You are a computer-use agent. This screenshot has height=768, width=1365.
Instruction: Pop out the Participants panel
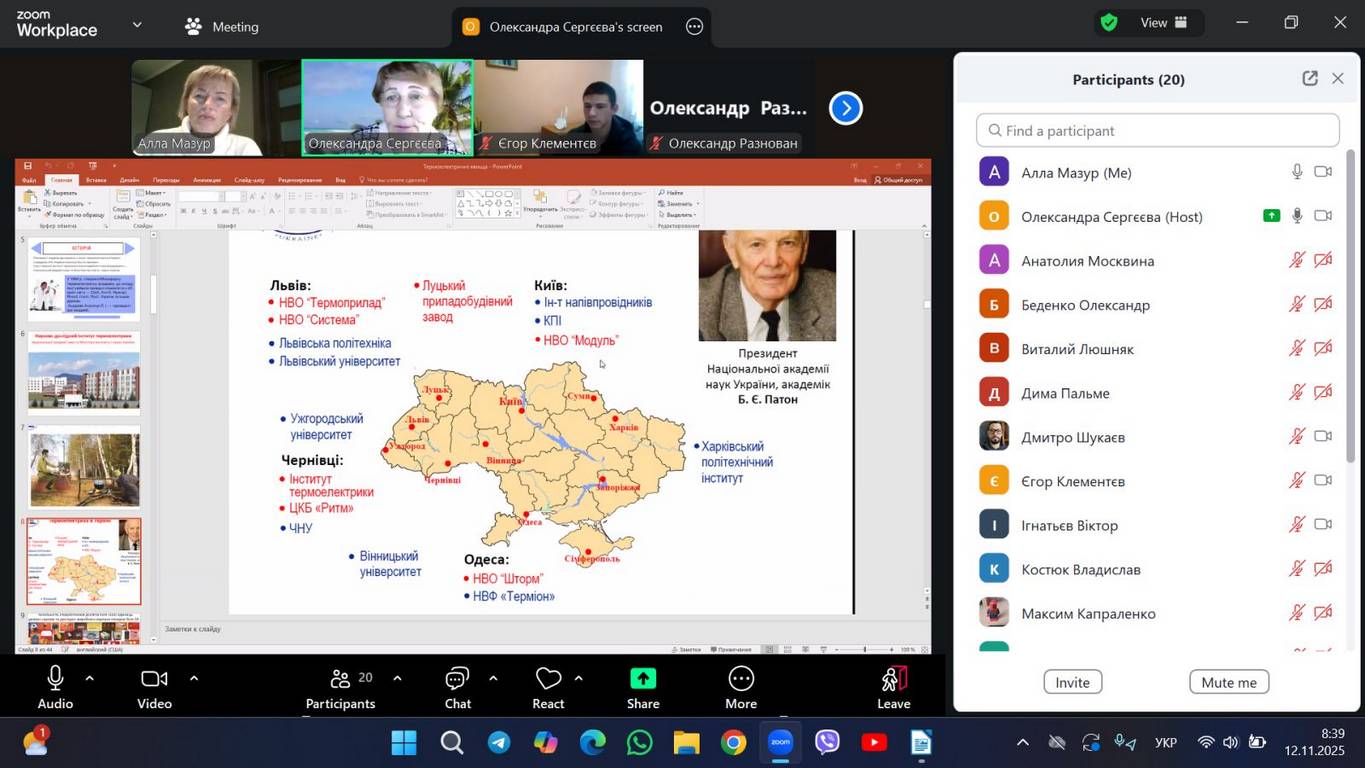coord(1309,79)
